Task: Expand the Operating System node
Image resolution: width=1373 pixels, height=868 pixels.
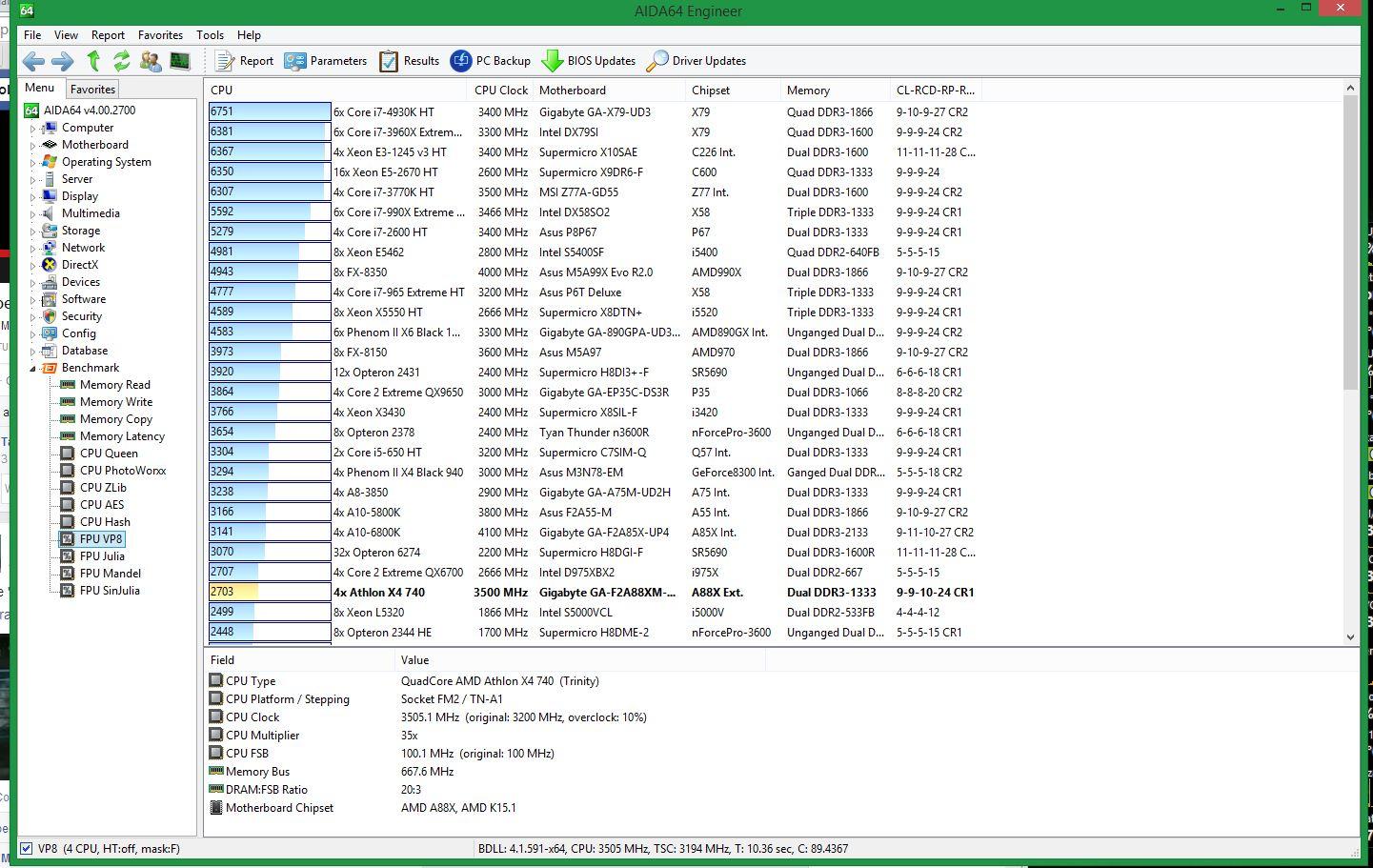Action: (32, 162)
